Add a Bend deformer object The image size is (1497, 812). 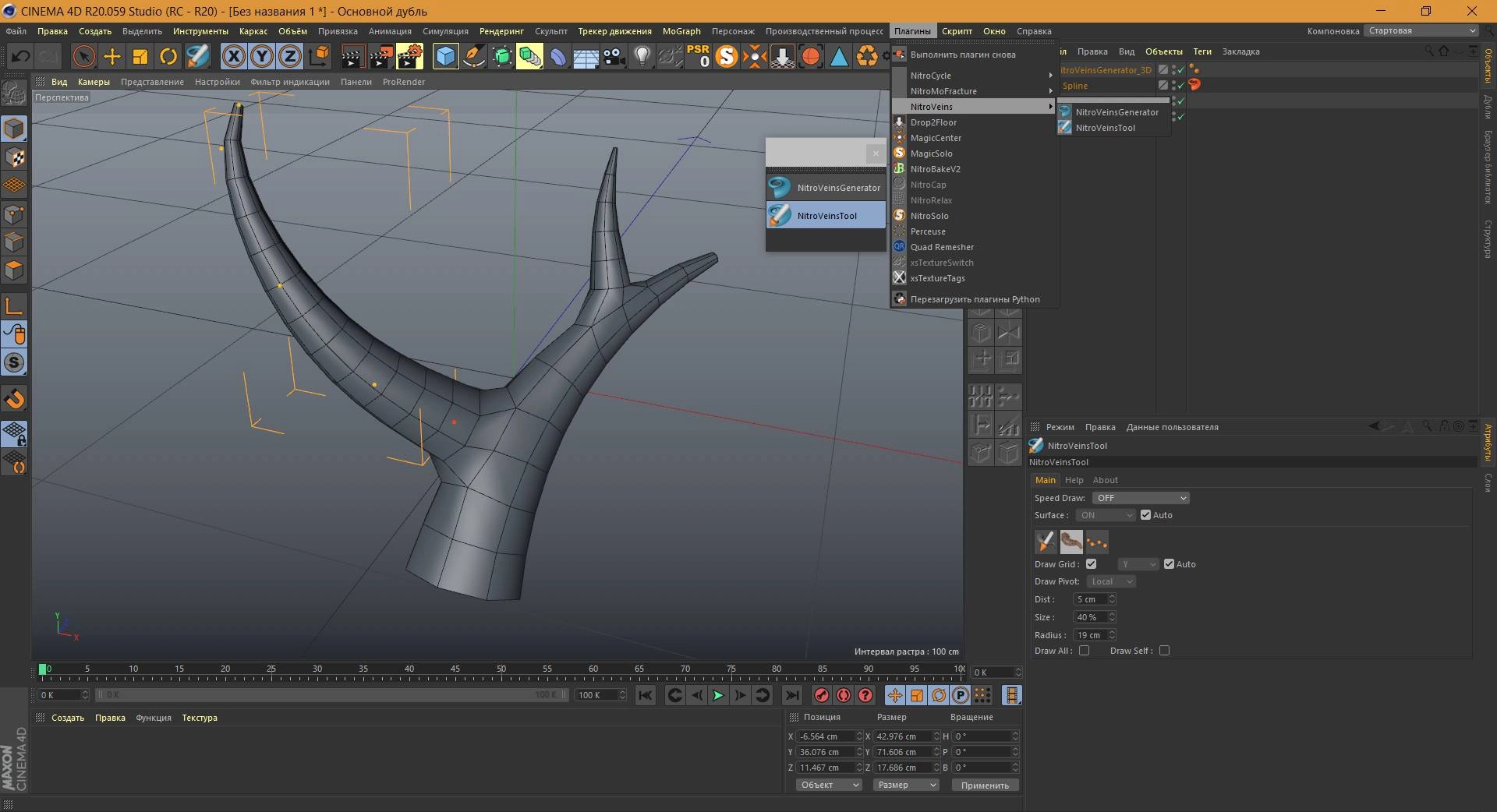[x=558, y=56]
